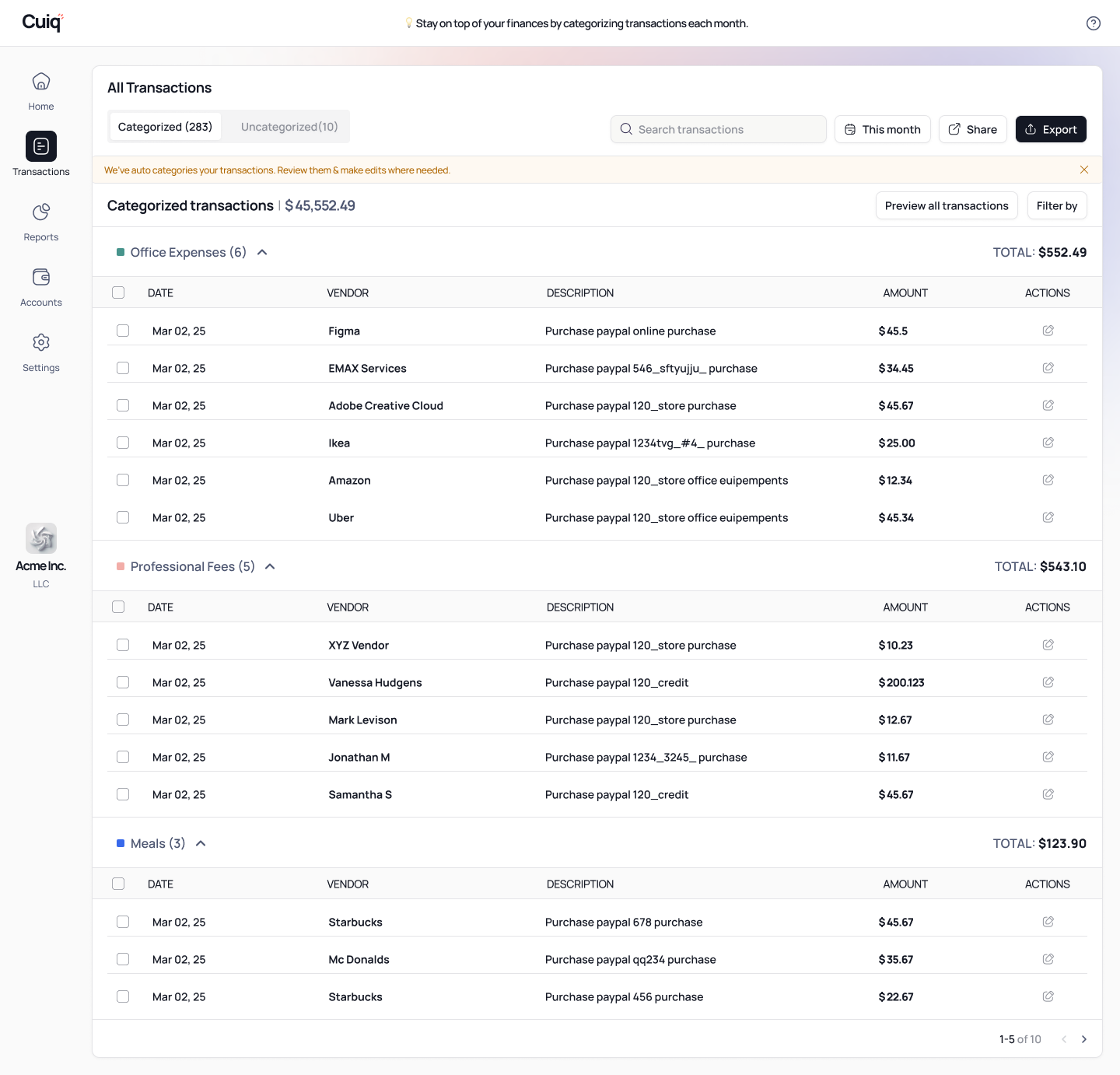Open the Filter by dropdown

point(1057,205)
